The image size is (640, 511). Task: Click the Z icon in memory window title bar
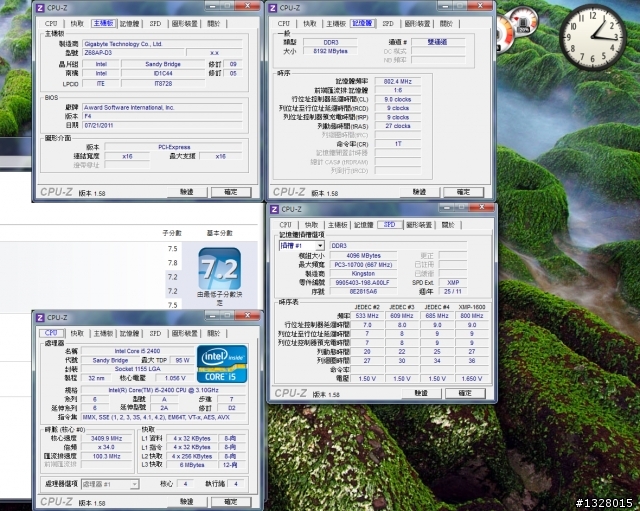pyautogui.click(x=273, y=8)
